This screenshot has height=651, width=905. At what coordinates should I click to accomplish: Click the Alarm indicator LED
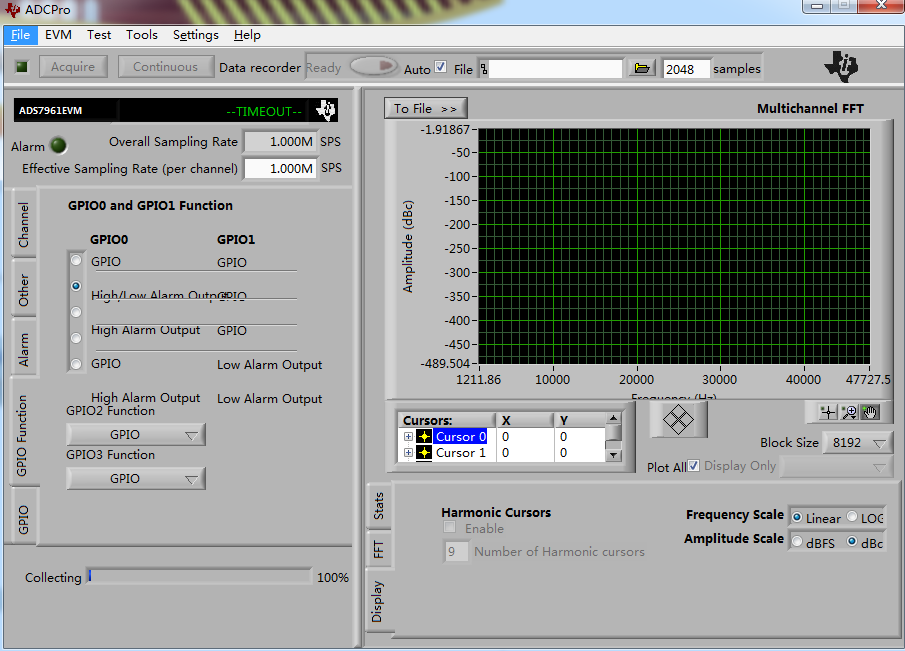(x=58, y=146)
